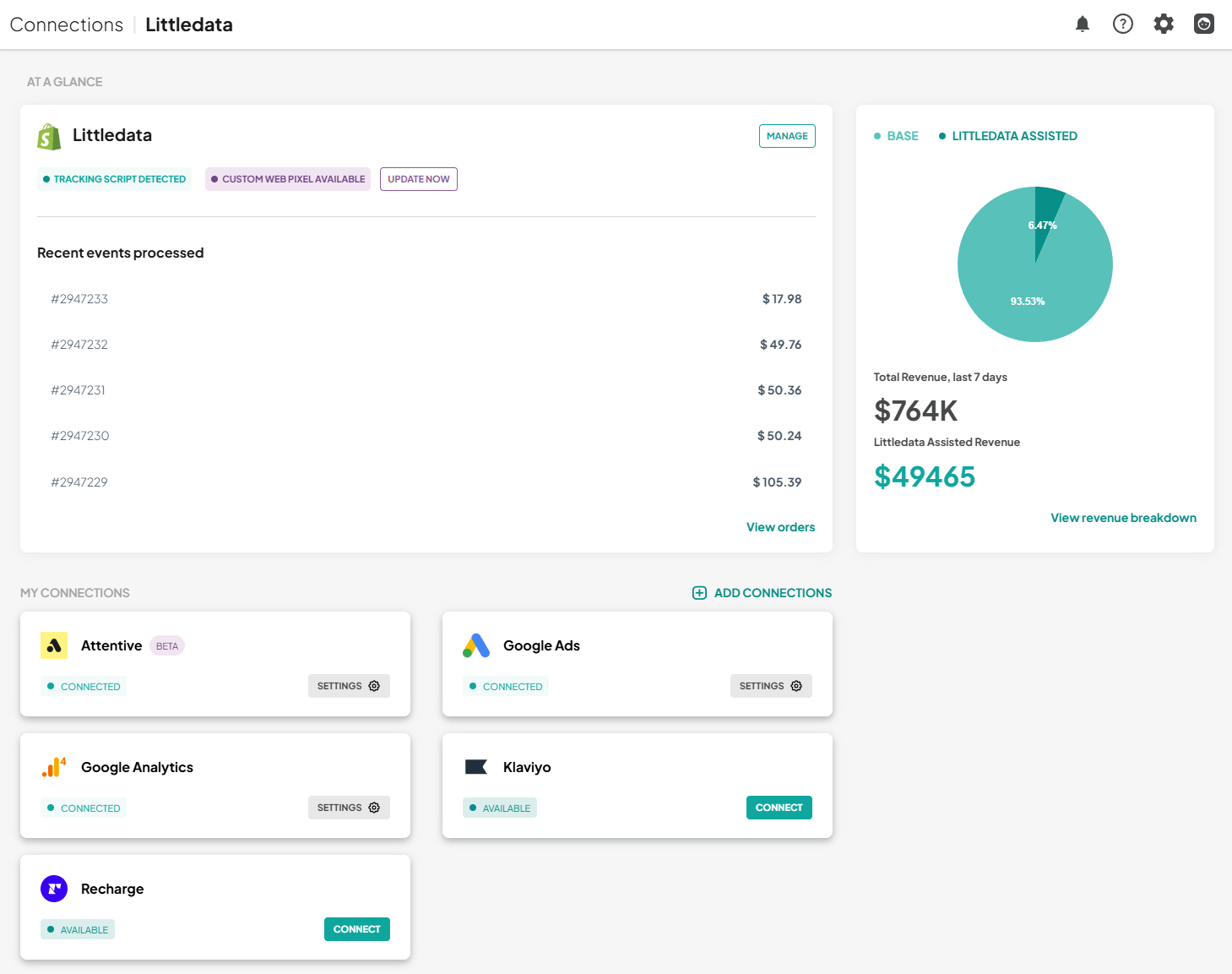Click the Klaviyo Available status badge
1232x974 pixels.
[x=500, y=808]
